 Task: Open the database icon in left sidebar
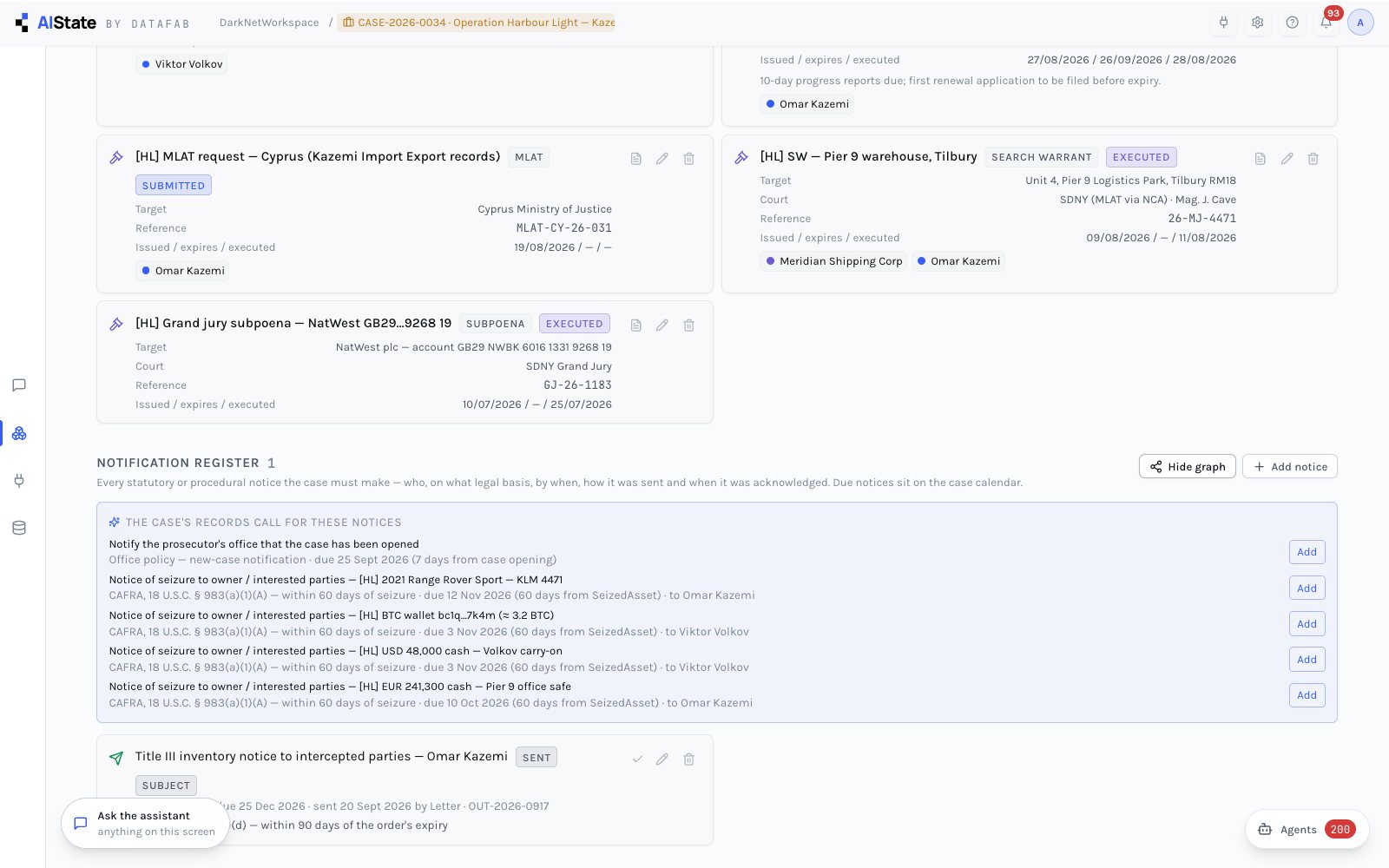tap(19, 528)
